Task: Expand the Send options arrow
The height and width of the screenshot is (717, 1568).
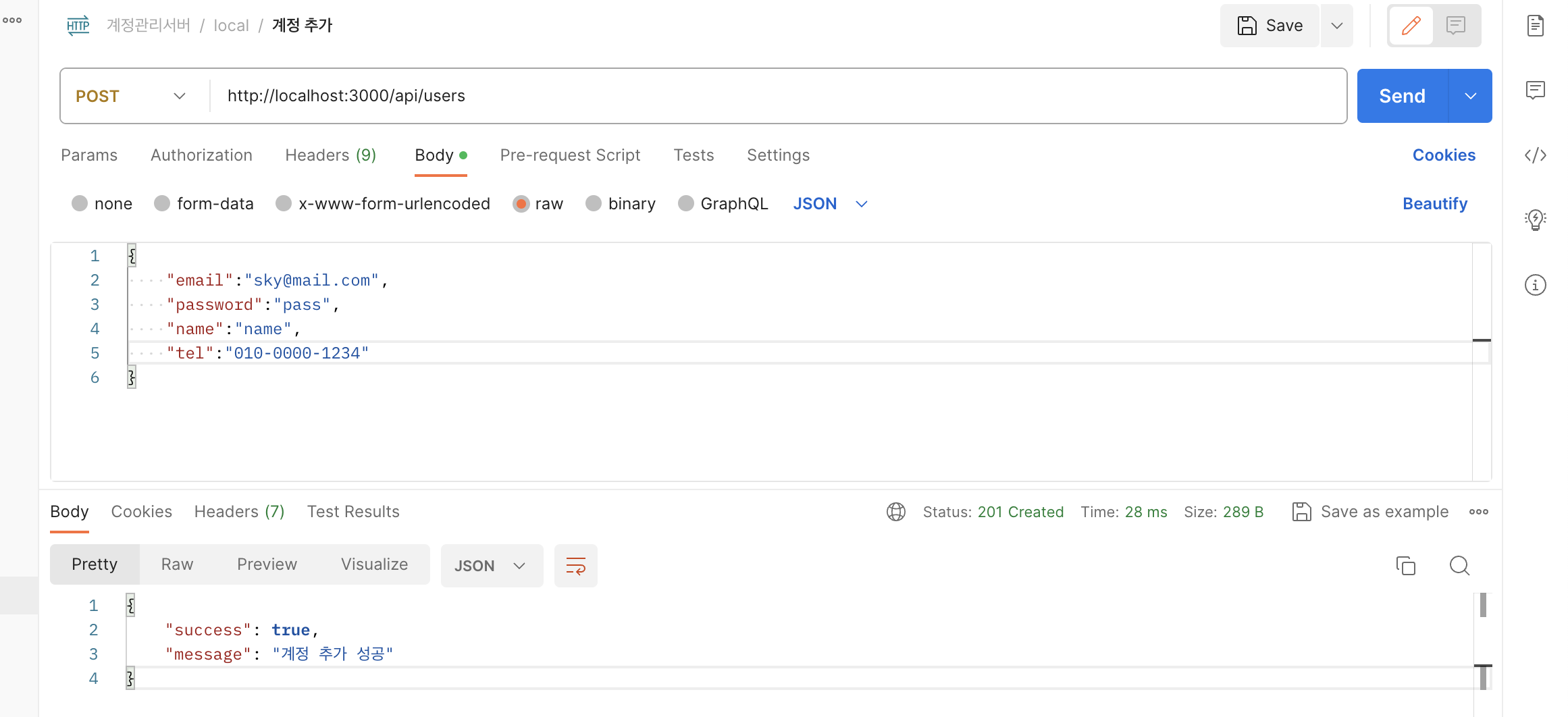Action: point(1471,96)
